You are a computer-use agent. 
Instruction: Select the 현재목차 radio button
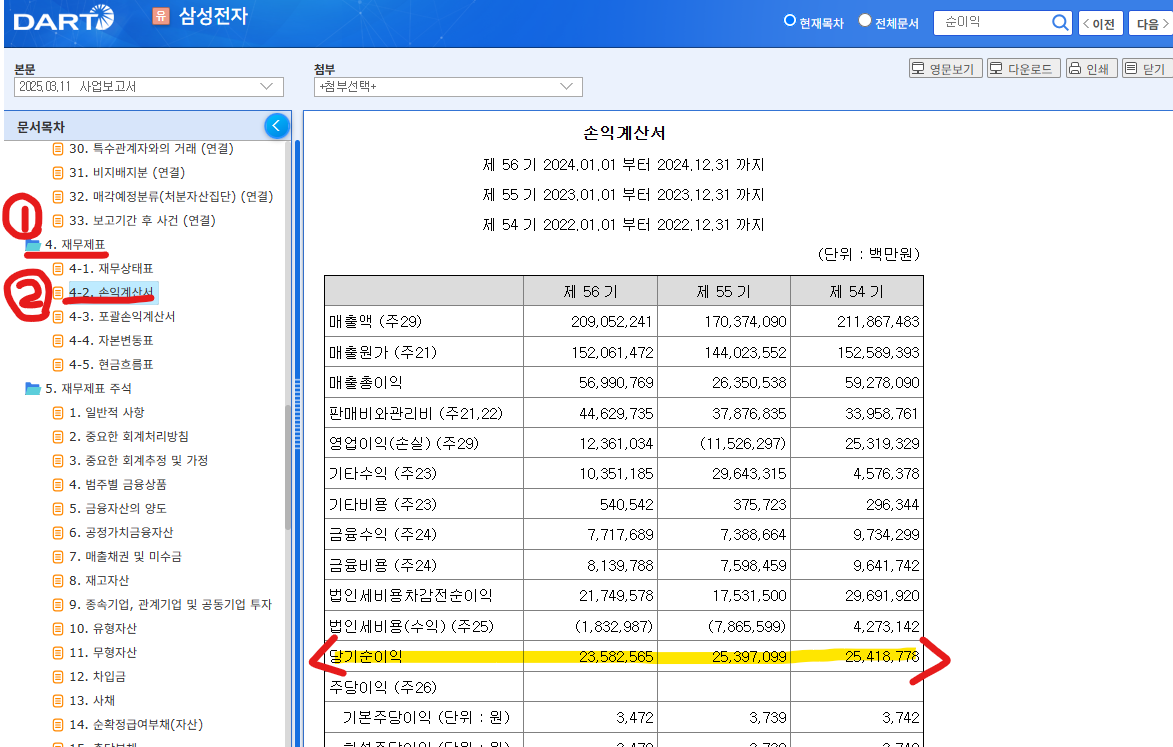coord(790,20)
